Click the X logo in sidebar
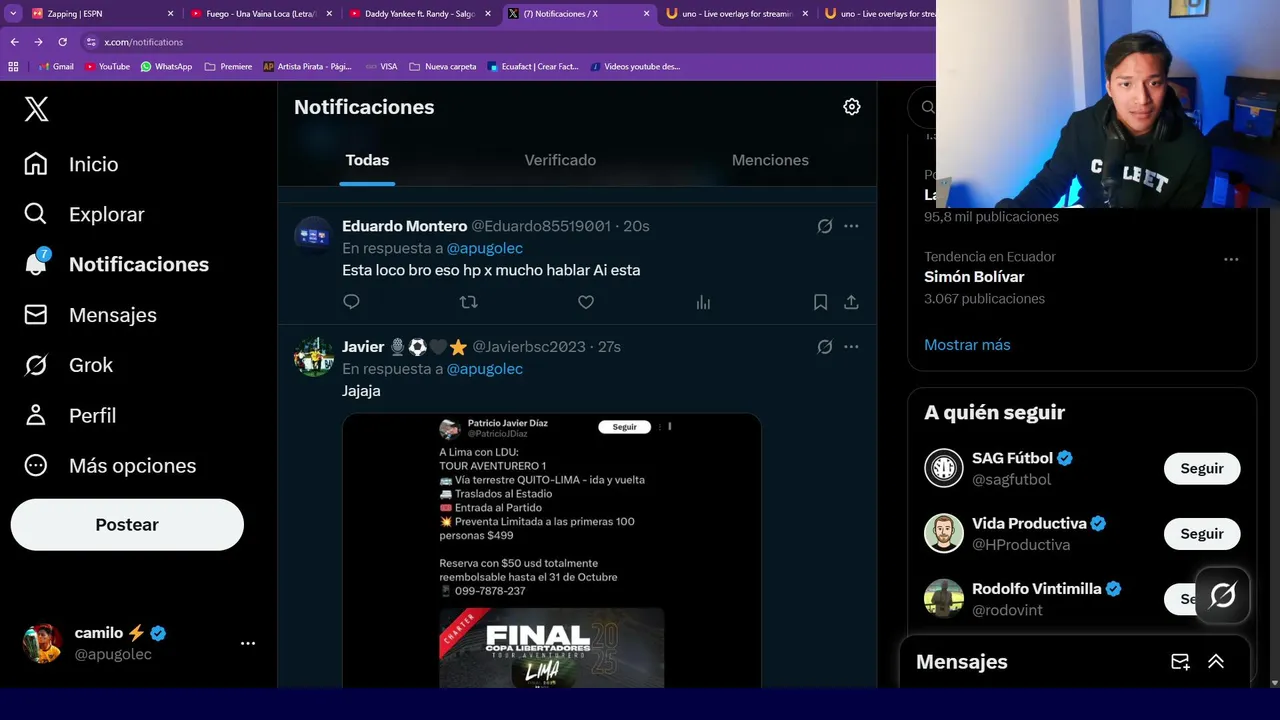The height and width of the screenshot is (720, 1280). point(36,109)
